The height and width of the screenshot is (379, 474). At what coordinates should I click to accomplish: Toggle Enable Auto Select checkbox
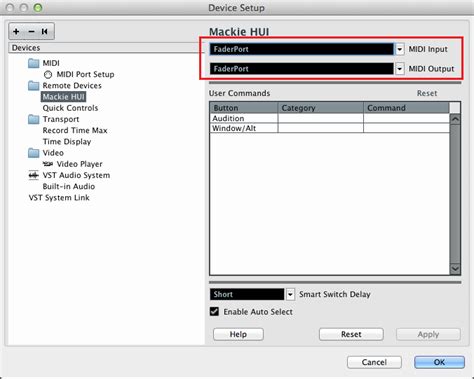click(214, 312)
